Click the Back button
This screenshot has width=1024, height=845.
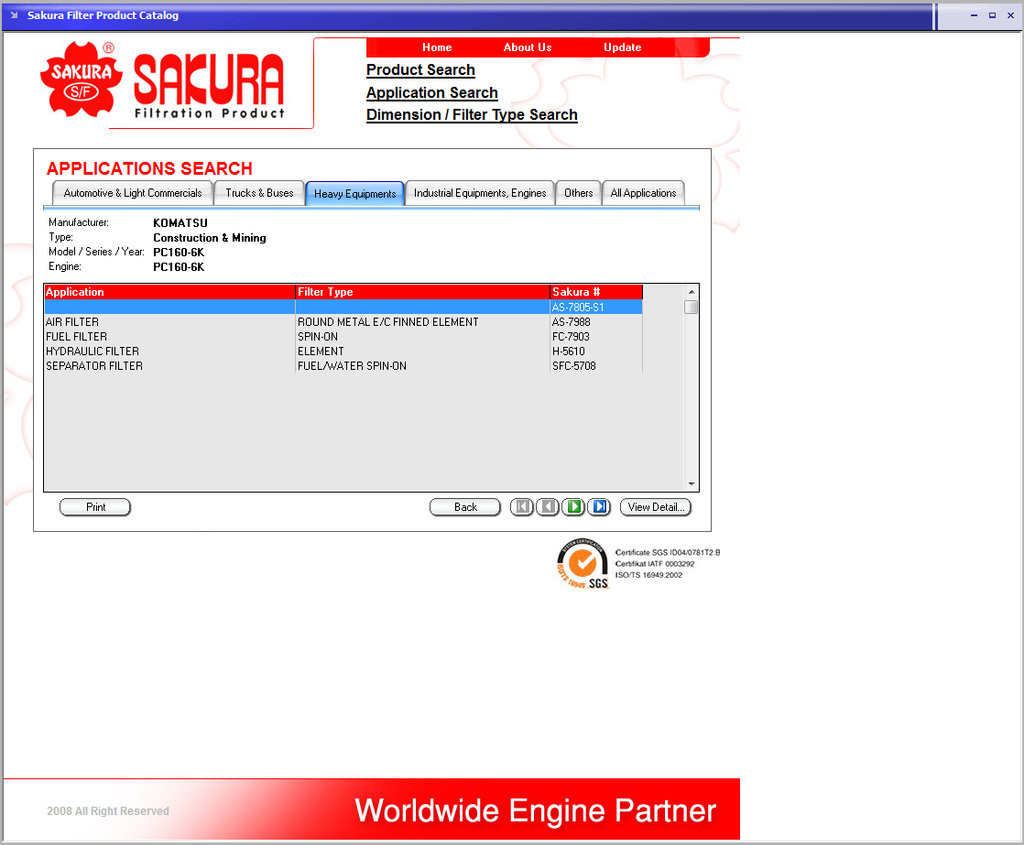click(x=465, y=507)
